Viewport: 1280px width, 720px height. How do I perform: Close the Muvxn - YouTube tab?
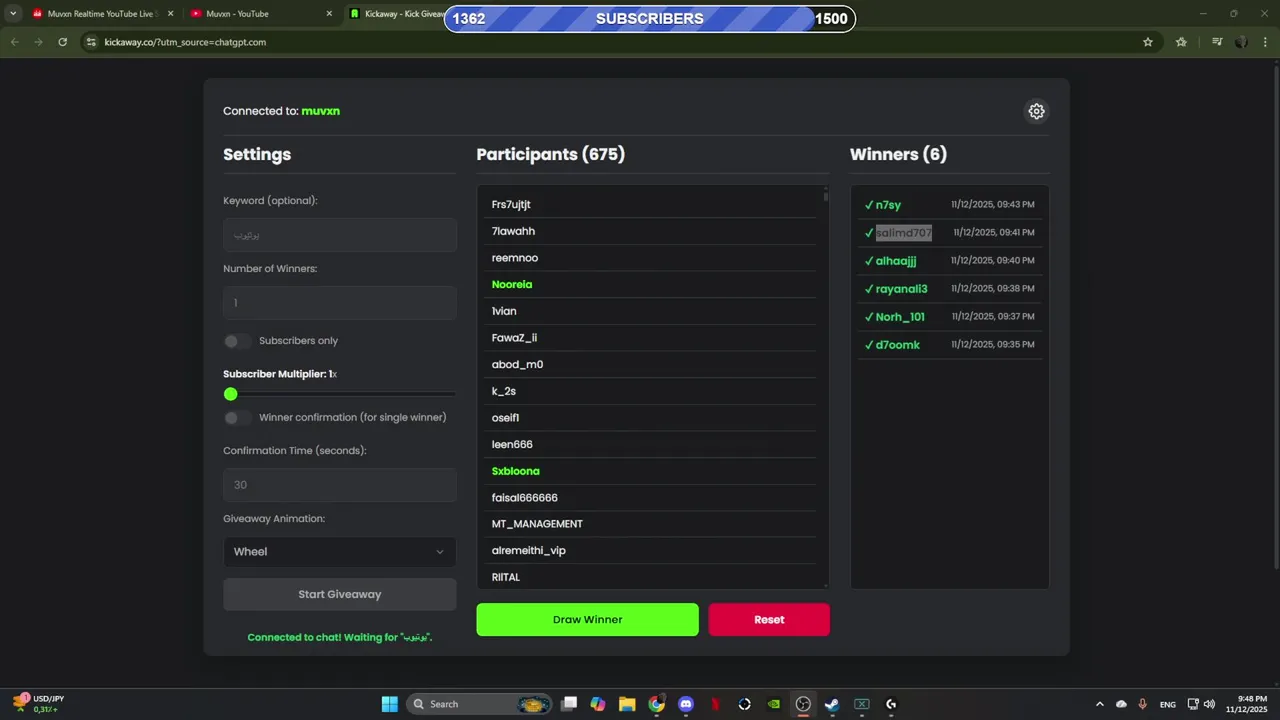tap(329, 14)
